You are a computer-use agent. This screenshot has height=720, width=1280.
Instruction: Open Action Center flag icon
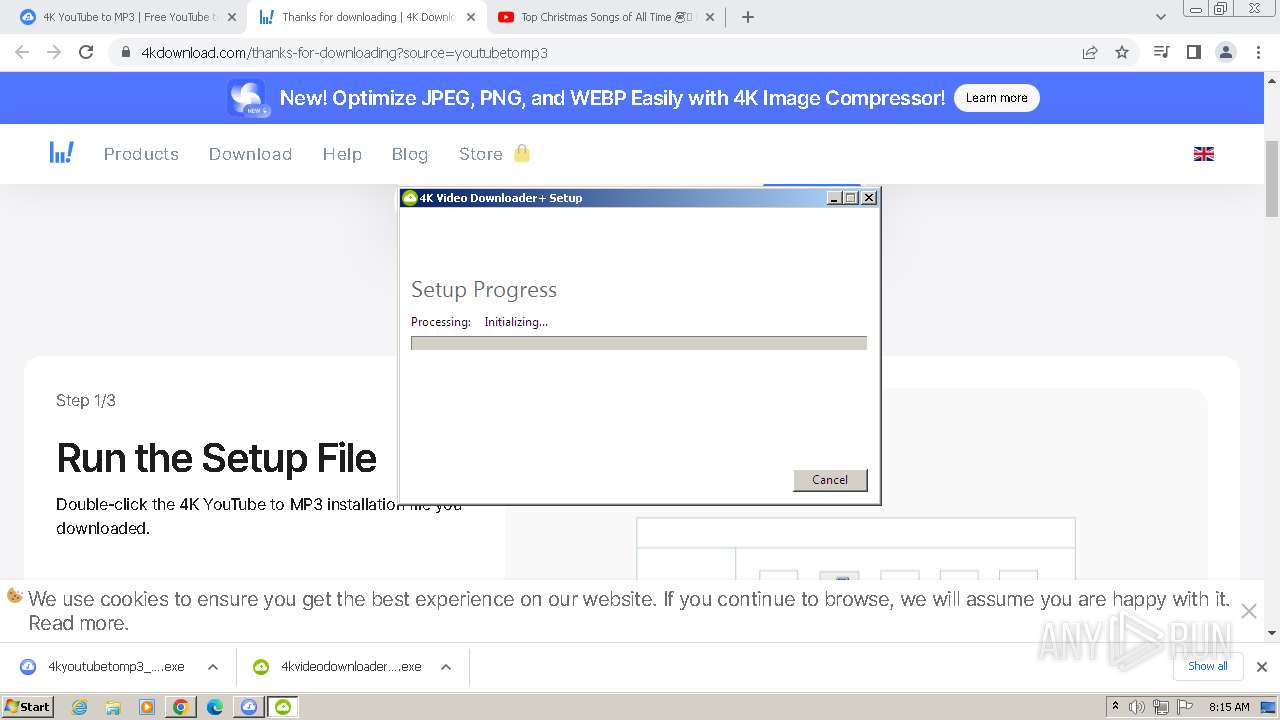(x=1184, y=707)
